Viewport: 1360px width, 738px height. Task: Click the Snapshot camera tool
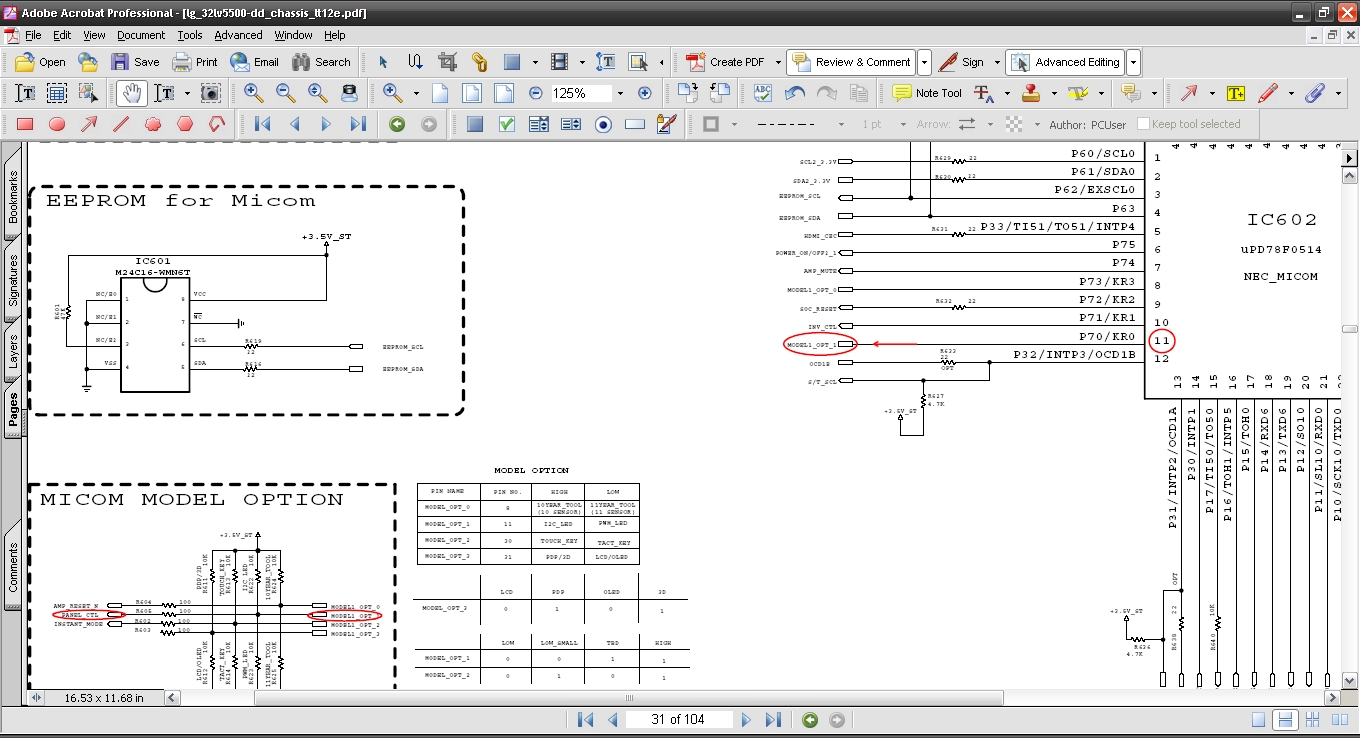pos(211,93)
